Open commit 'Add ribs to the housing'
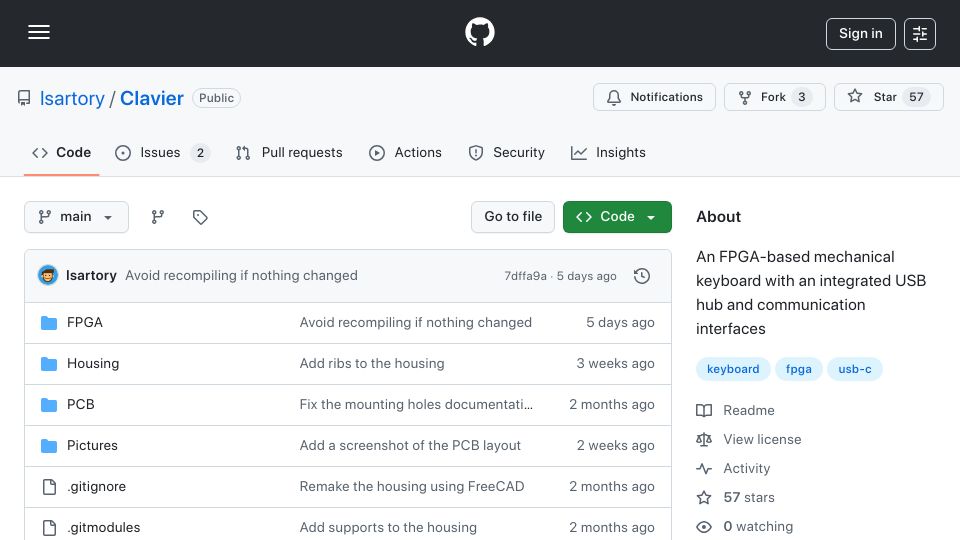This screenshot has width=960, height=540. pos(372,364)
